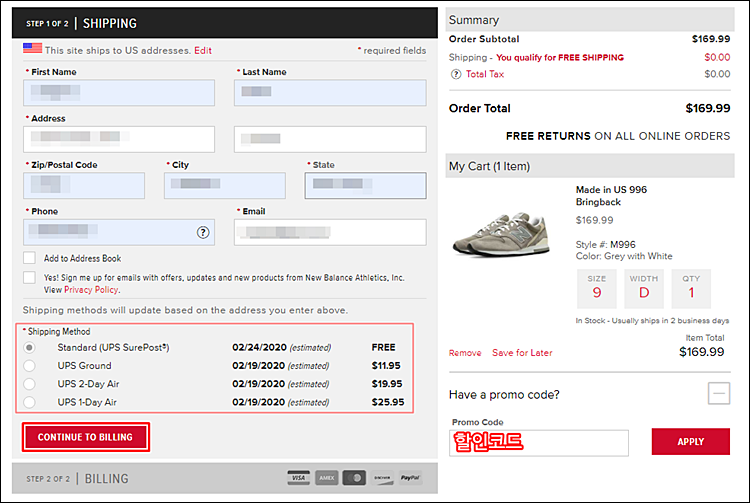Click the WIDTH D box
This screenshot has width=750, height=503.
point(644,289)
